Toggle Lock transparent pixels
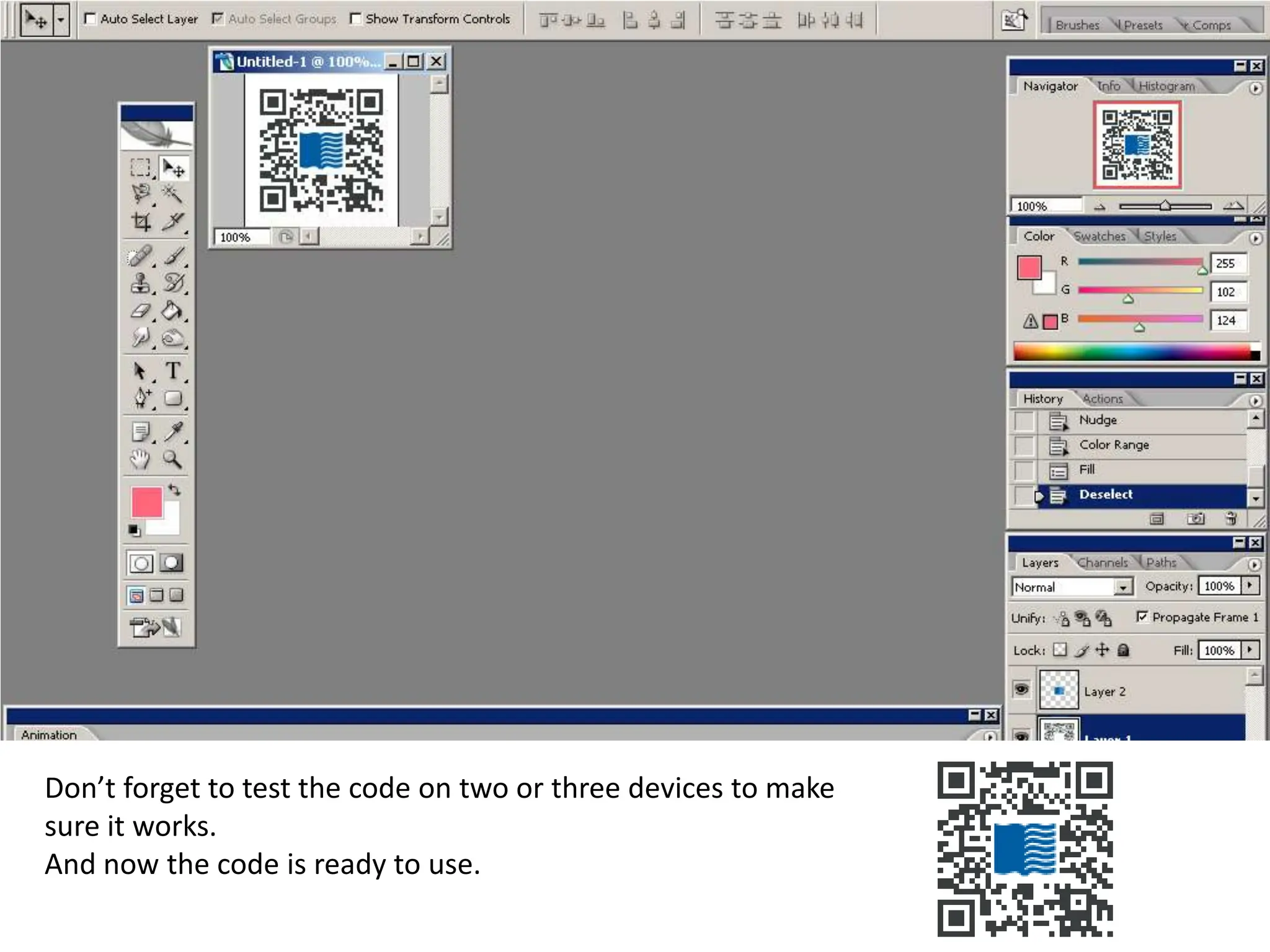This screenshot has height=952, width=1270. pyautogui.click(x=1060, y=650)
